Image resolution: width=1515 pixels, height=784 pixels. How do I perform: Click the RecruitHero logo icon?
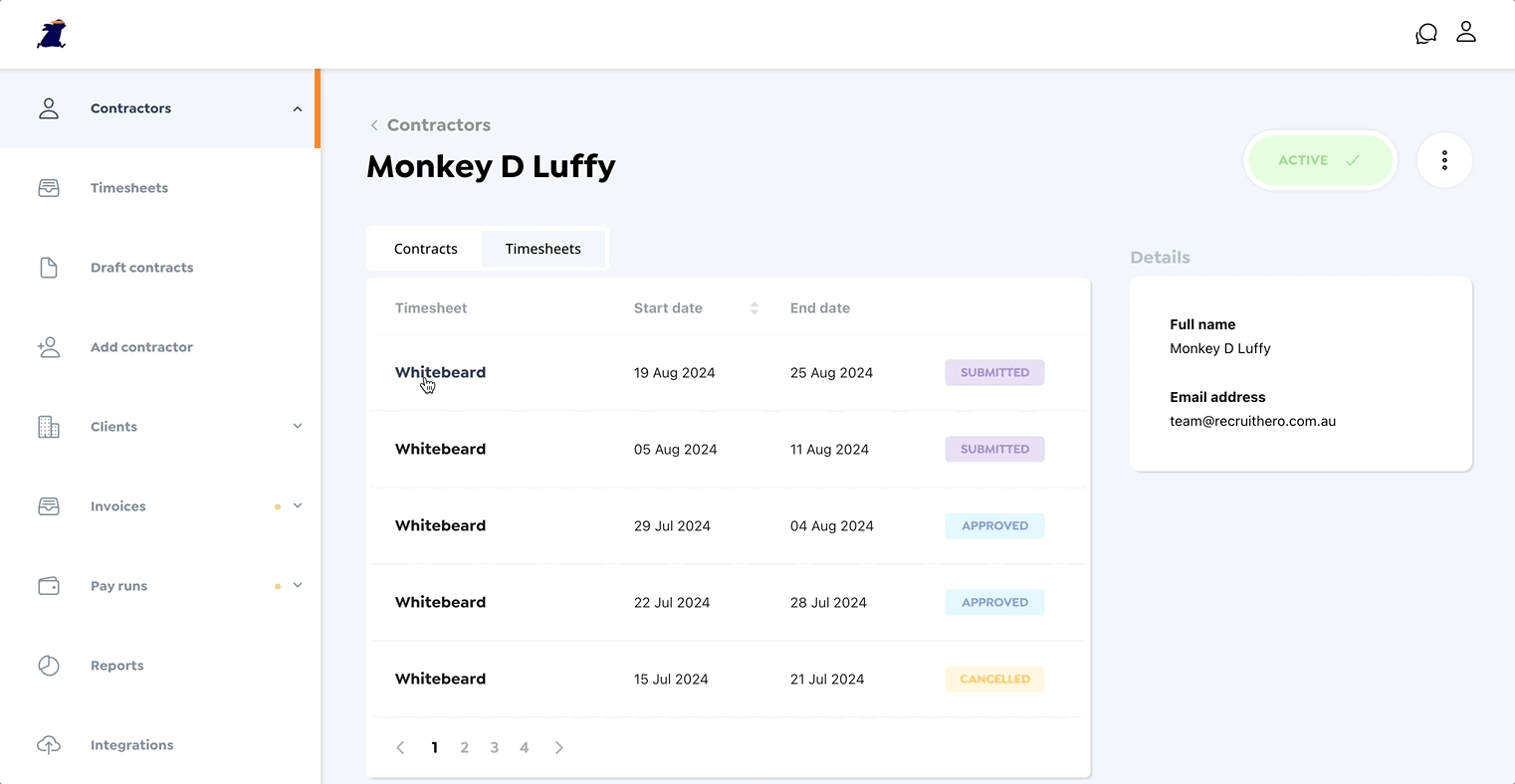[52, 34]
